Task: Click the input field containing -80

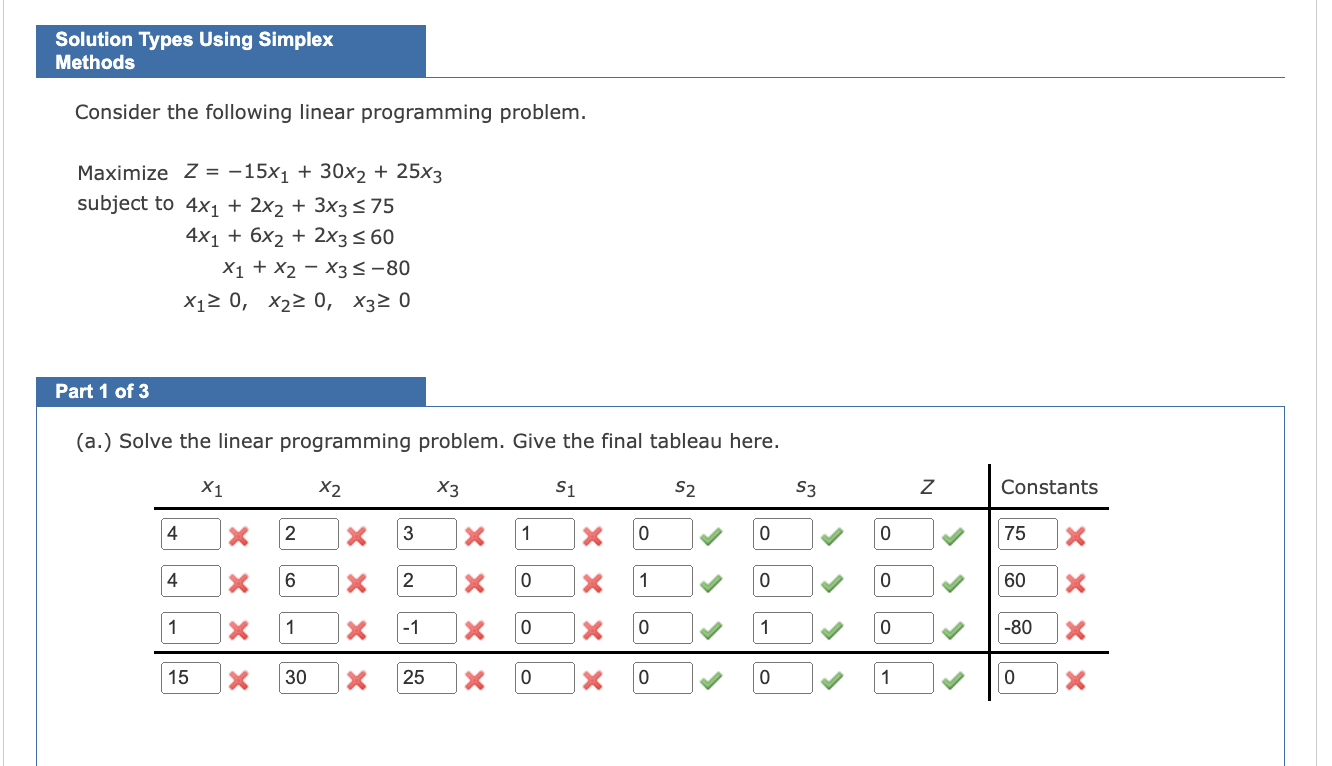Action: point(1028,628)
